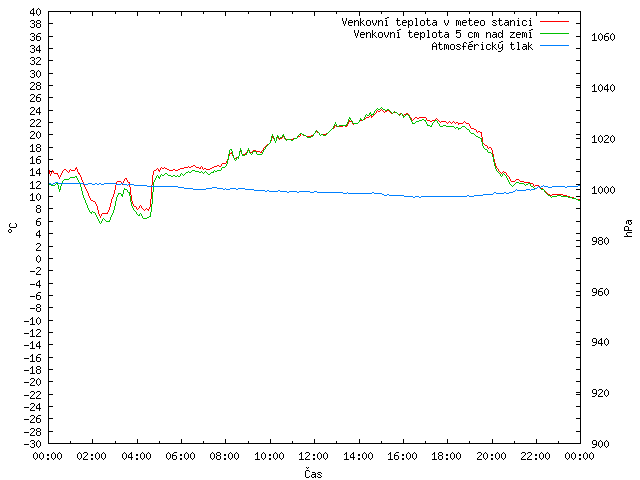Image resolution: width=640 pixels, height=480 pixels.
Task: Click left axis value 12
Action: pos(36,185)
